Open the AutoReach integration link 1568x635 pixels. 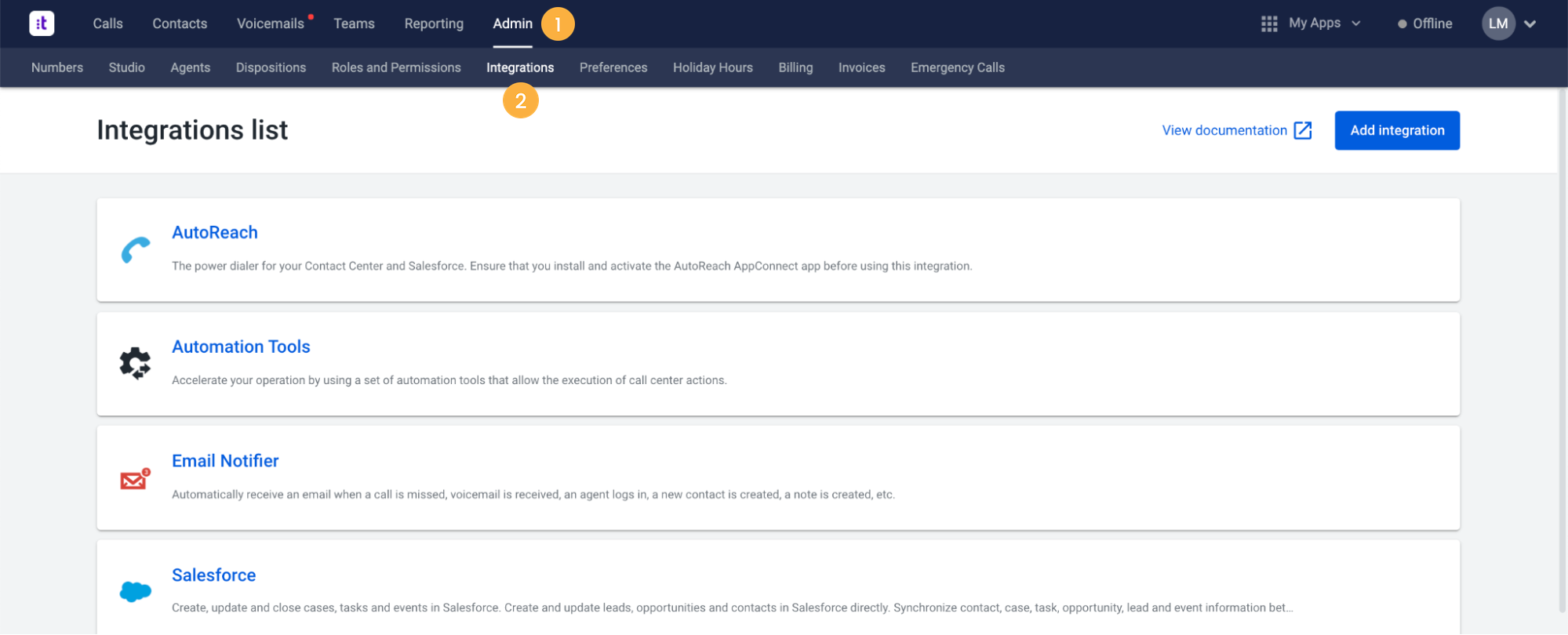click(x=215, y=232)
